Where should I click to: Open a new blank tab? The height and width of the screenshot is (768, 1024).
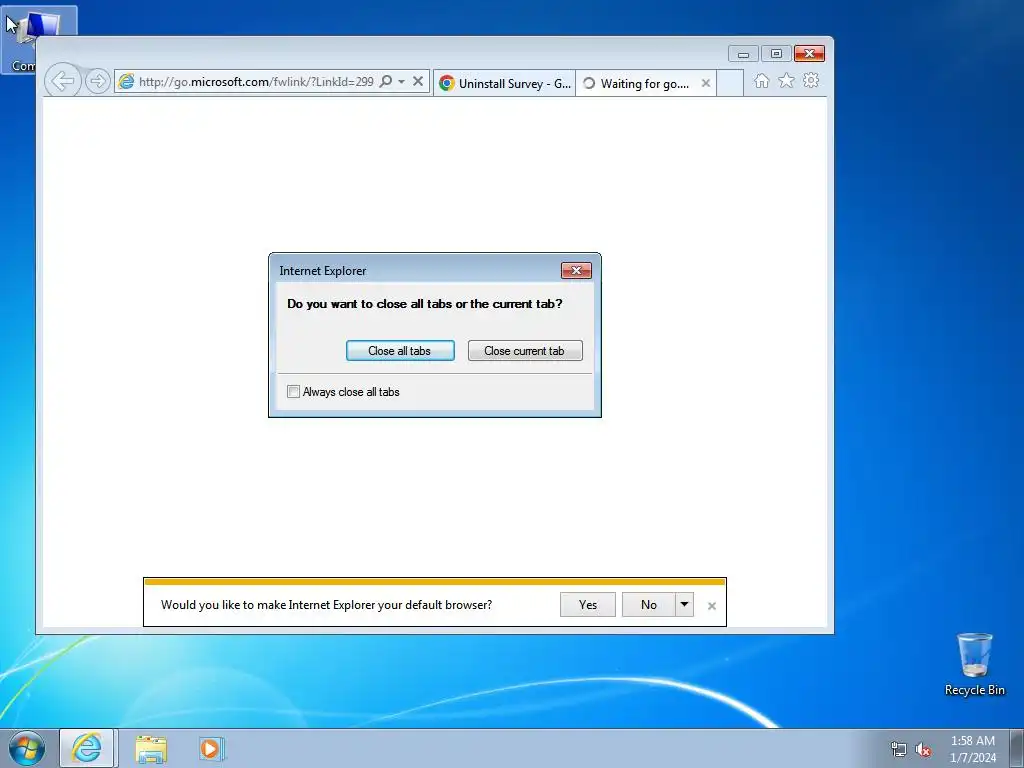pyautogui.click(x=730, y=83)
